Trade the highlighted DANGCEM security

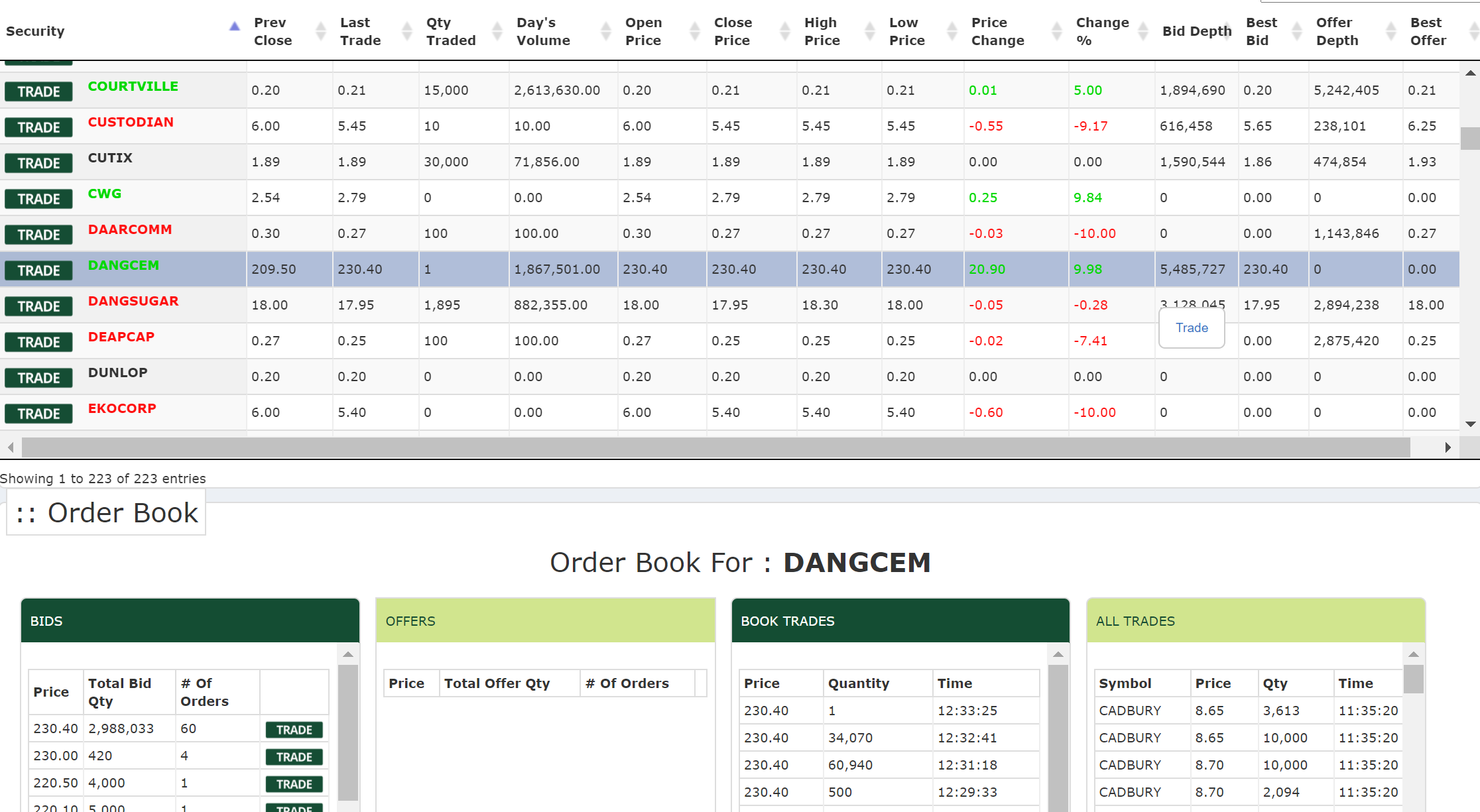pyautogui.click(x=38, y=270)
